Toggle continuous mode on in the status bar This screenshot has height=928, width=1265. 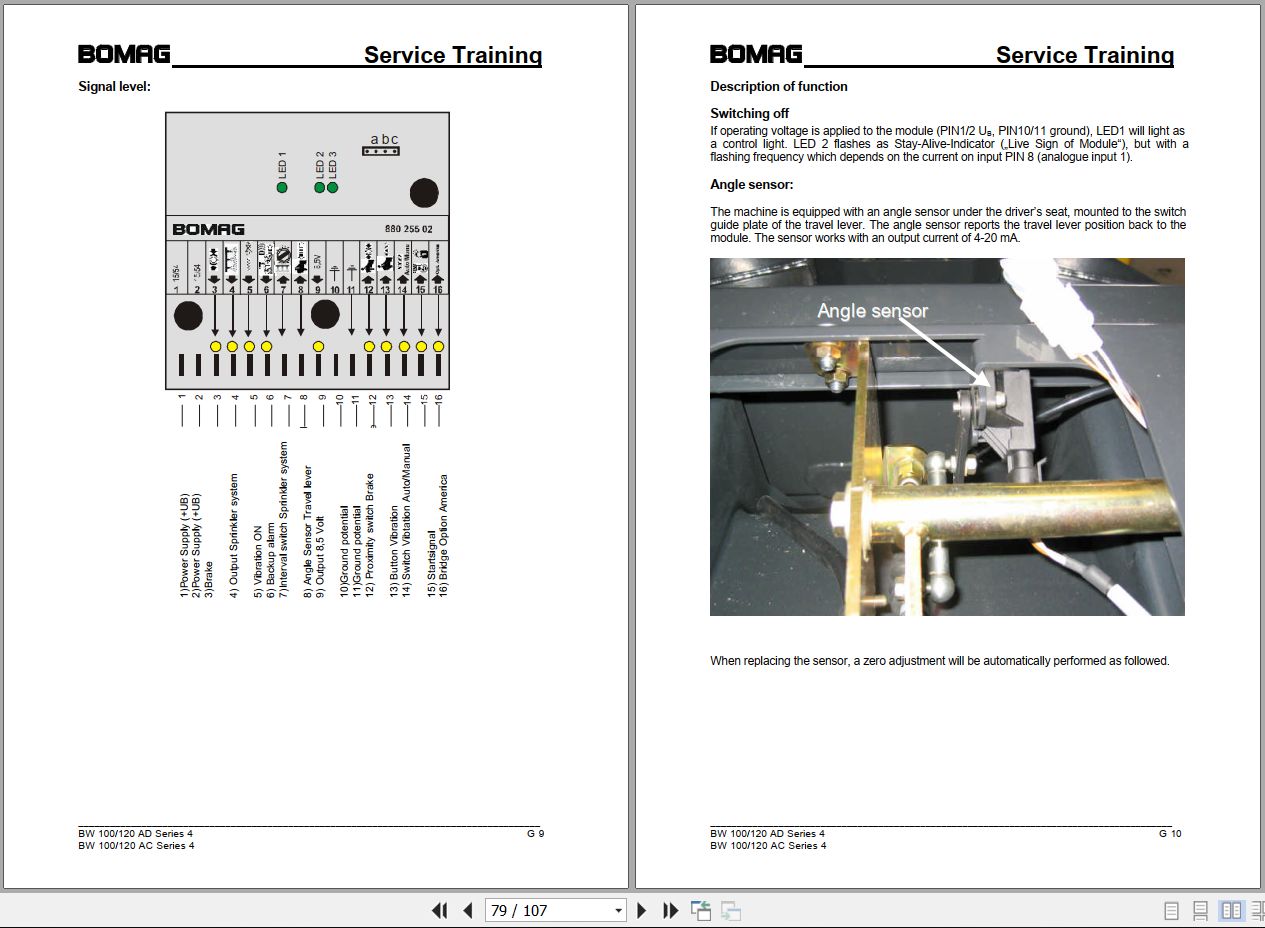click(1199, 911)
